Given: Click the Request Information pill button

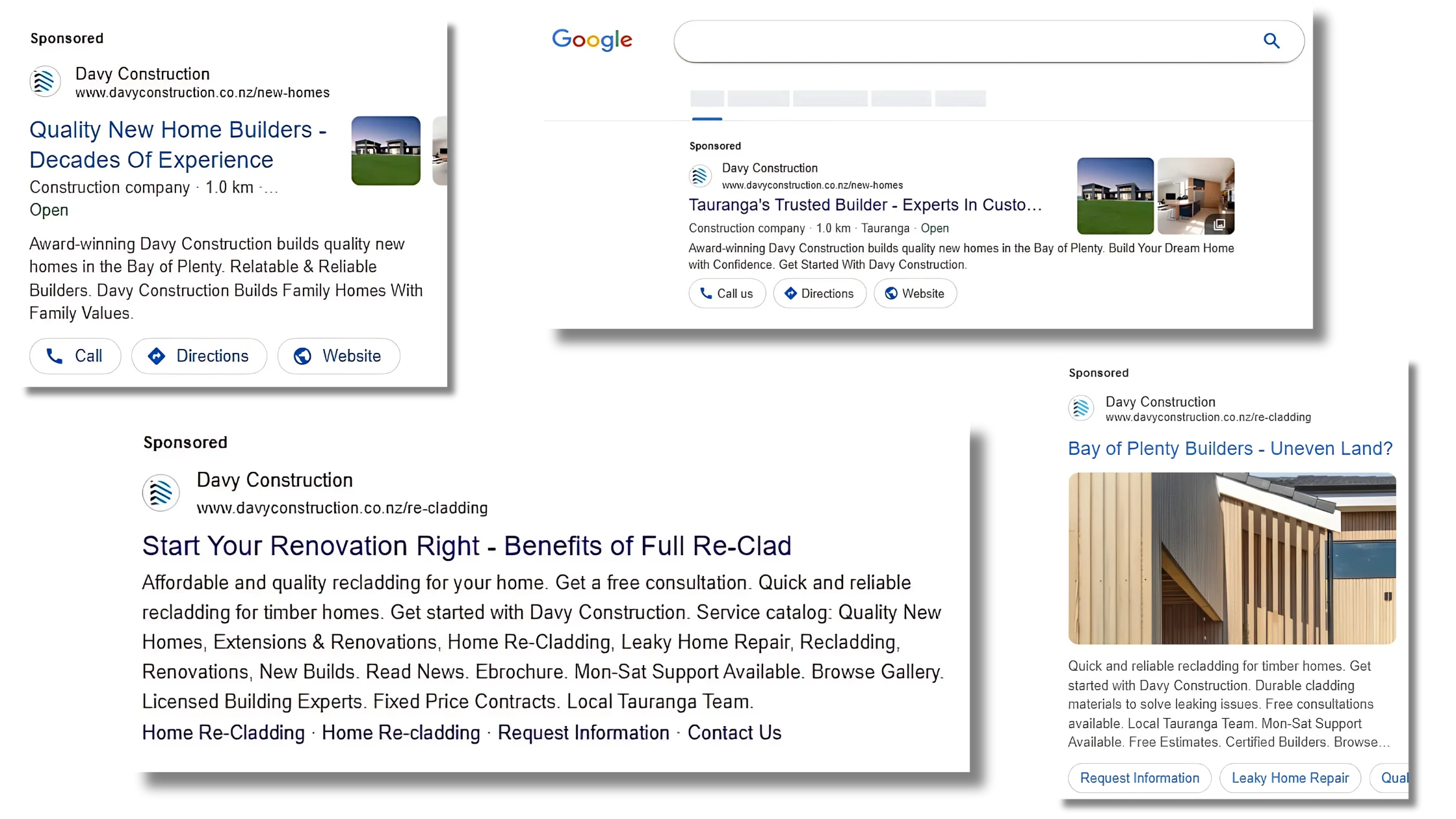Looking at the screenshot, I should click(x=1139, y=778).
